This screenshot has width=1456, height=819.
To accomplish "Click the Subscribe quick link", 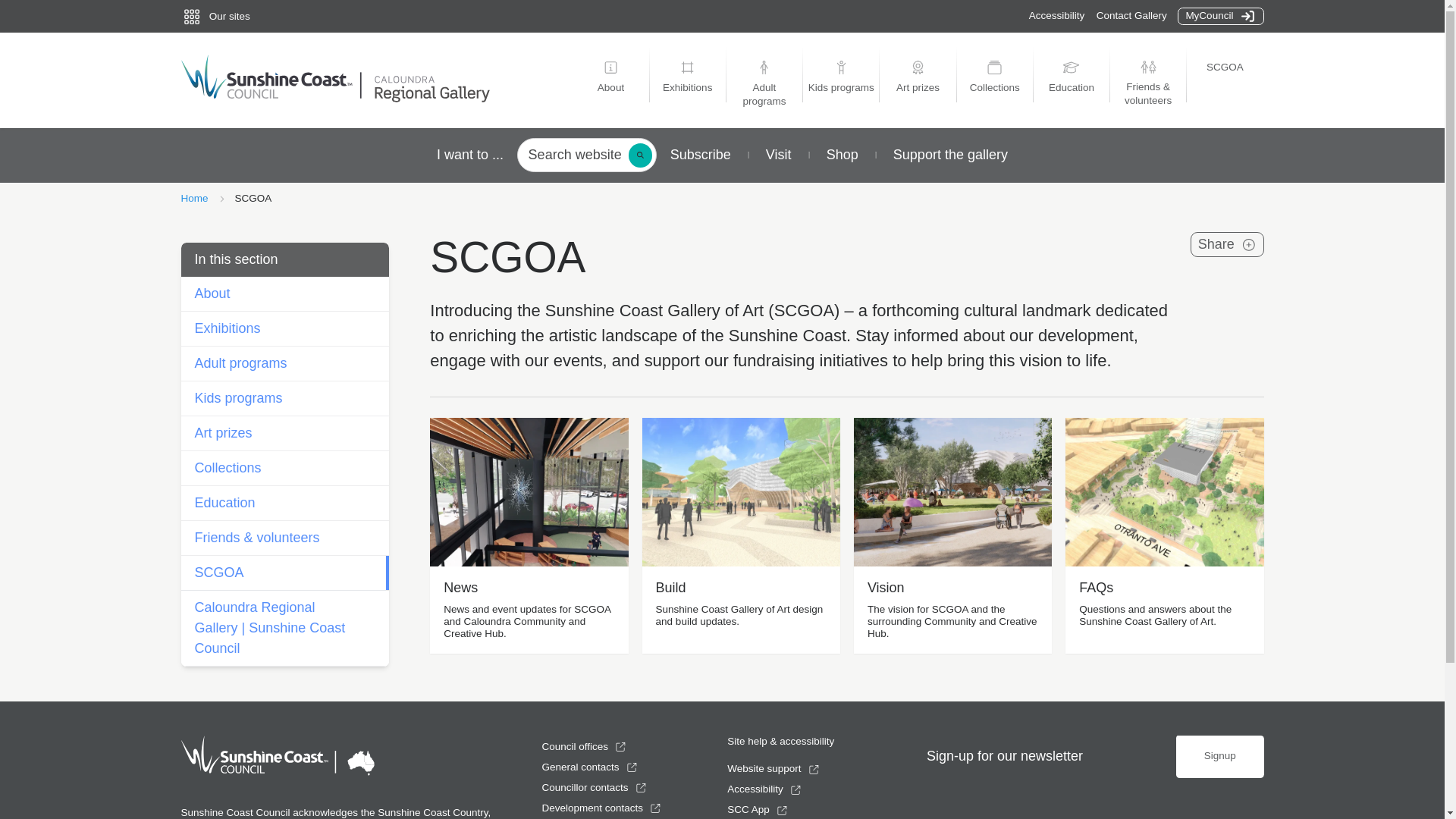I will 700,155.
